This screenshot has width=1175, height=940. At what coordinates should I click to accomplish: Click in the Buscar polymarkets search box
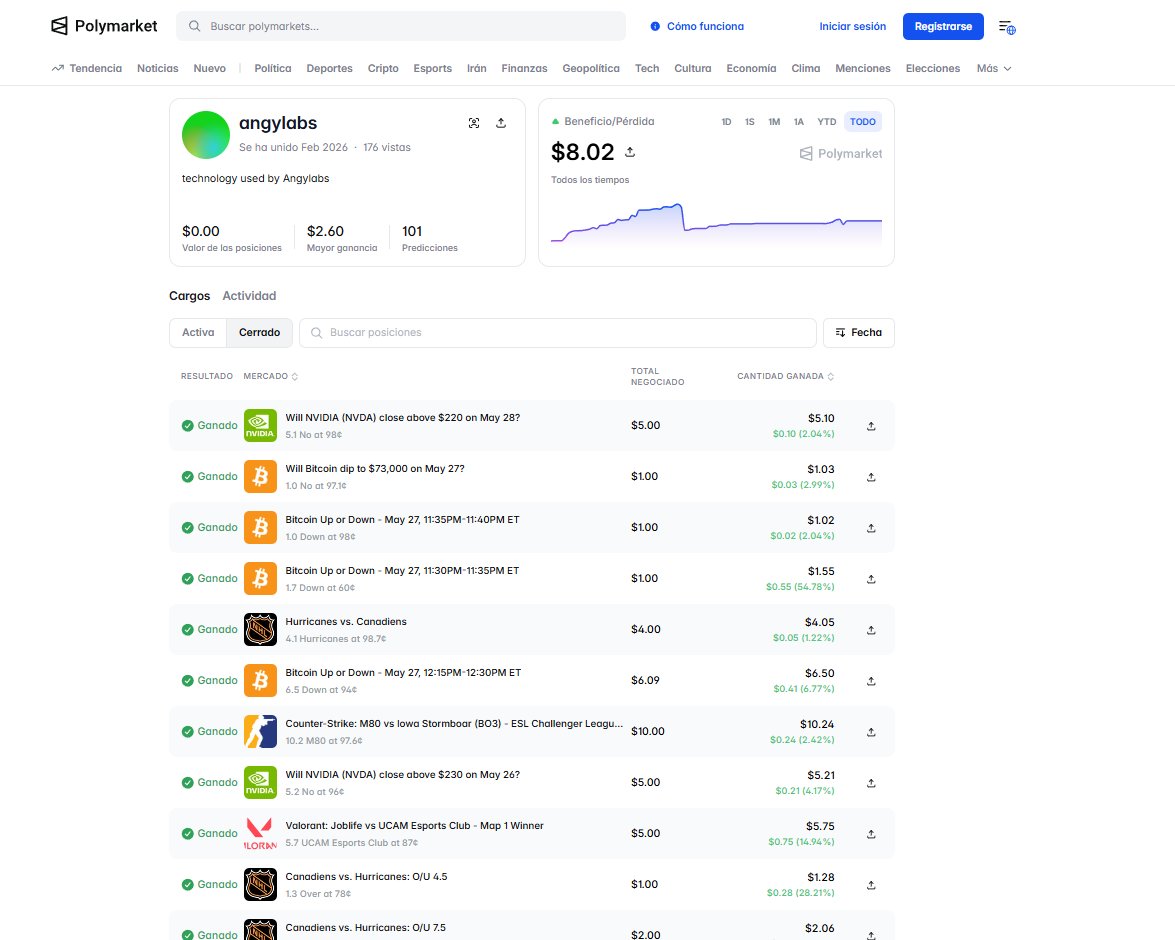[401, 26]
